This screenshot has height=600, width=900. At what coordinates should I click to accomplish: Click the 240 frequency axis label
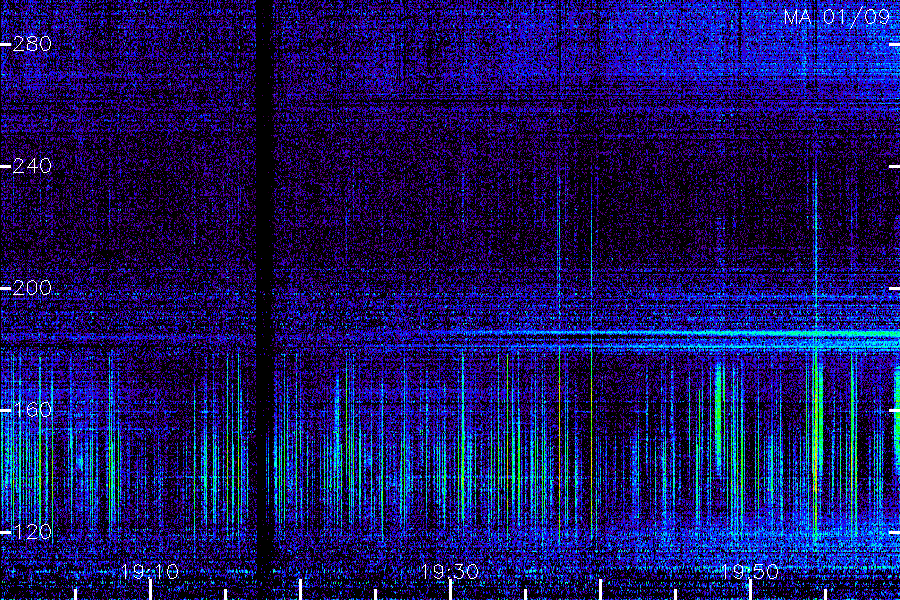point(32,167)
